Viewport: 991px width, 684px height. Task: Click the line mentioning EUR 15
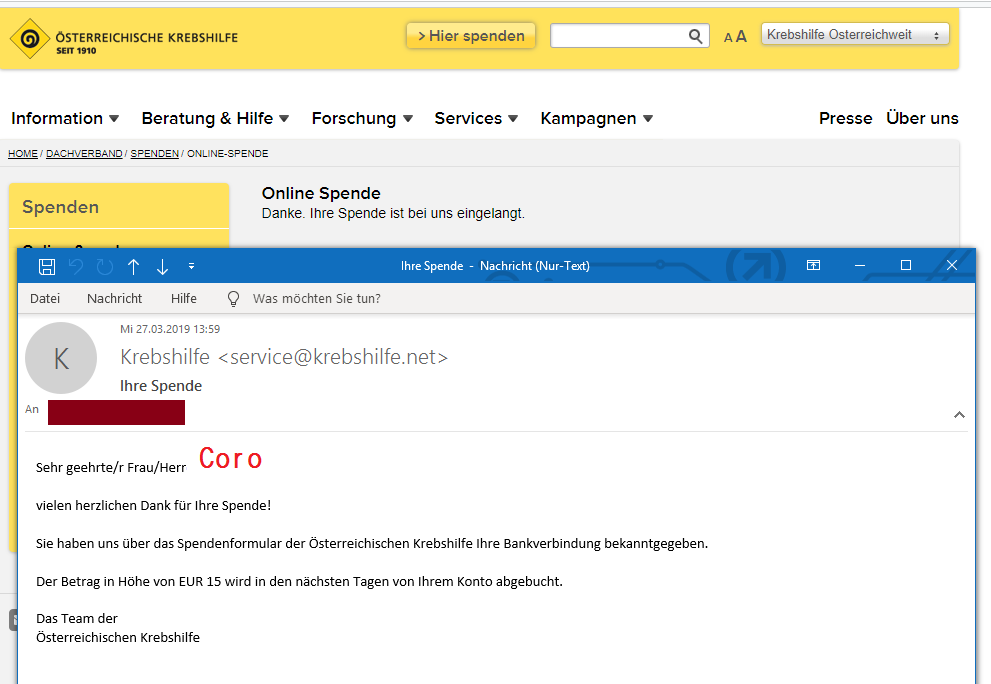[299, 582]
